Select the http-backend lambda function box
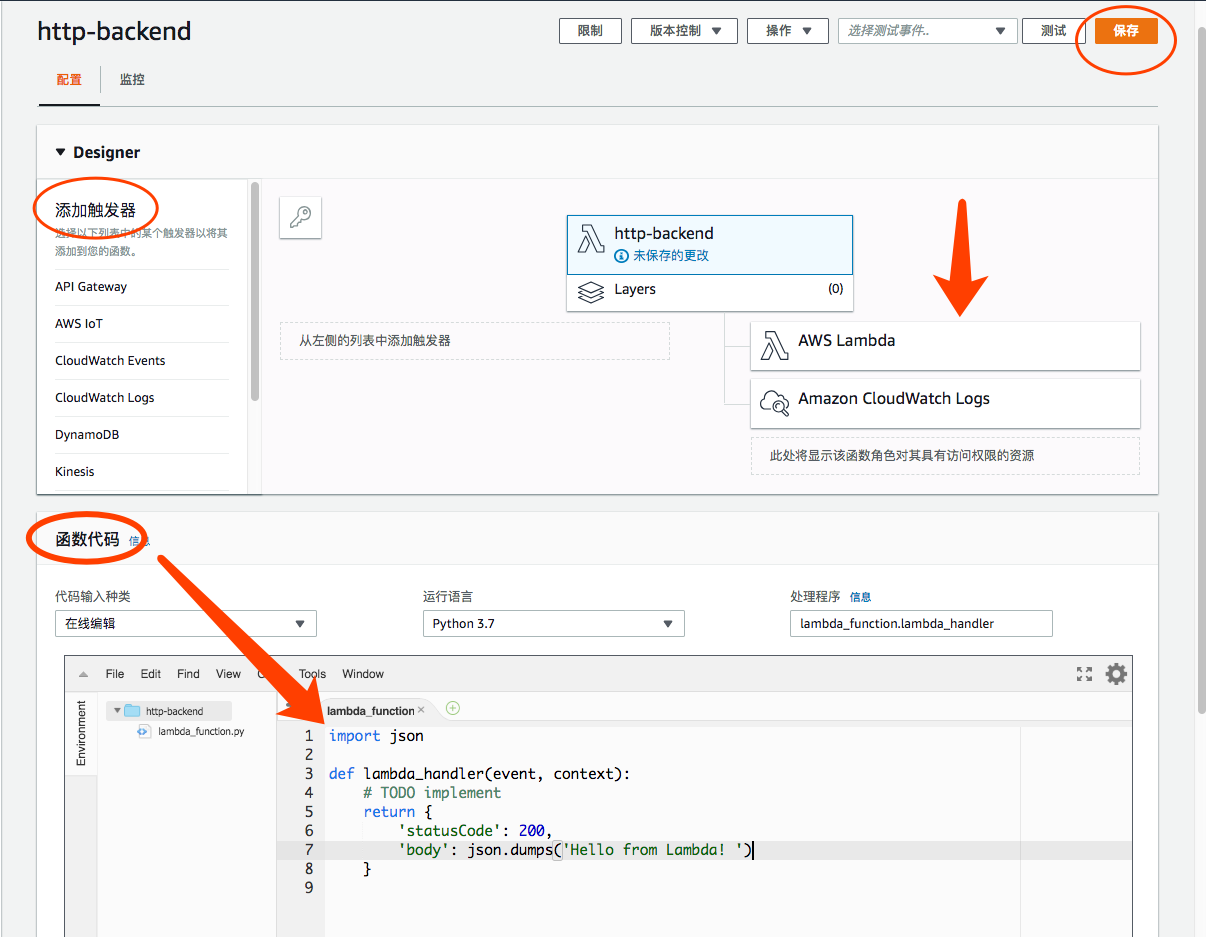 click(710, 245)
